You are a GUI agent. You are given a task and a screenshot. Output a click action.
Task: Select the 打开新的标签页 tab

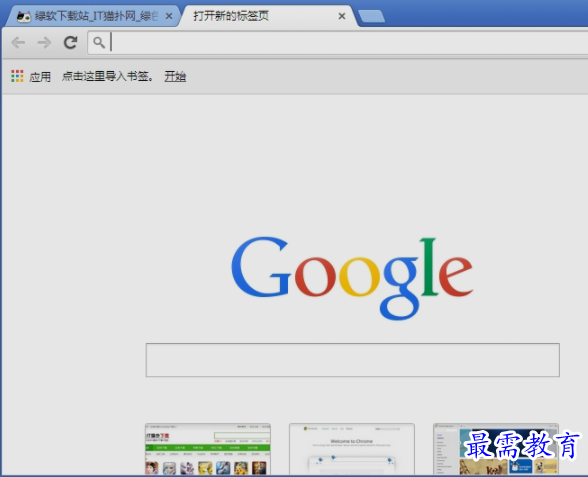268,16
